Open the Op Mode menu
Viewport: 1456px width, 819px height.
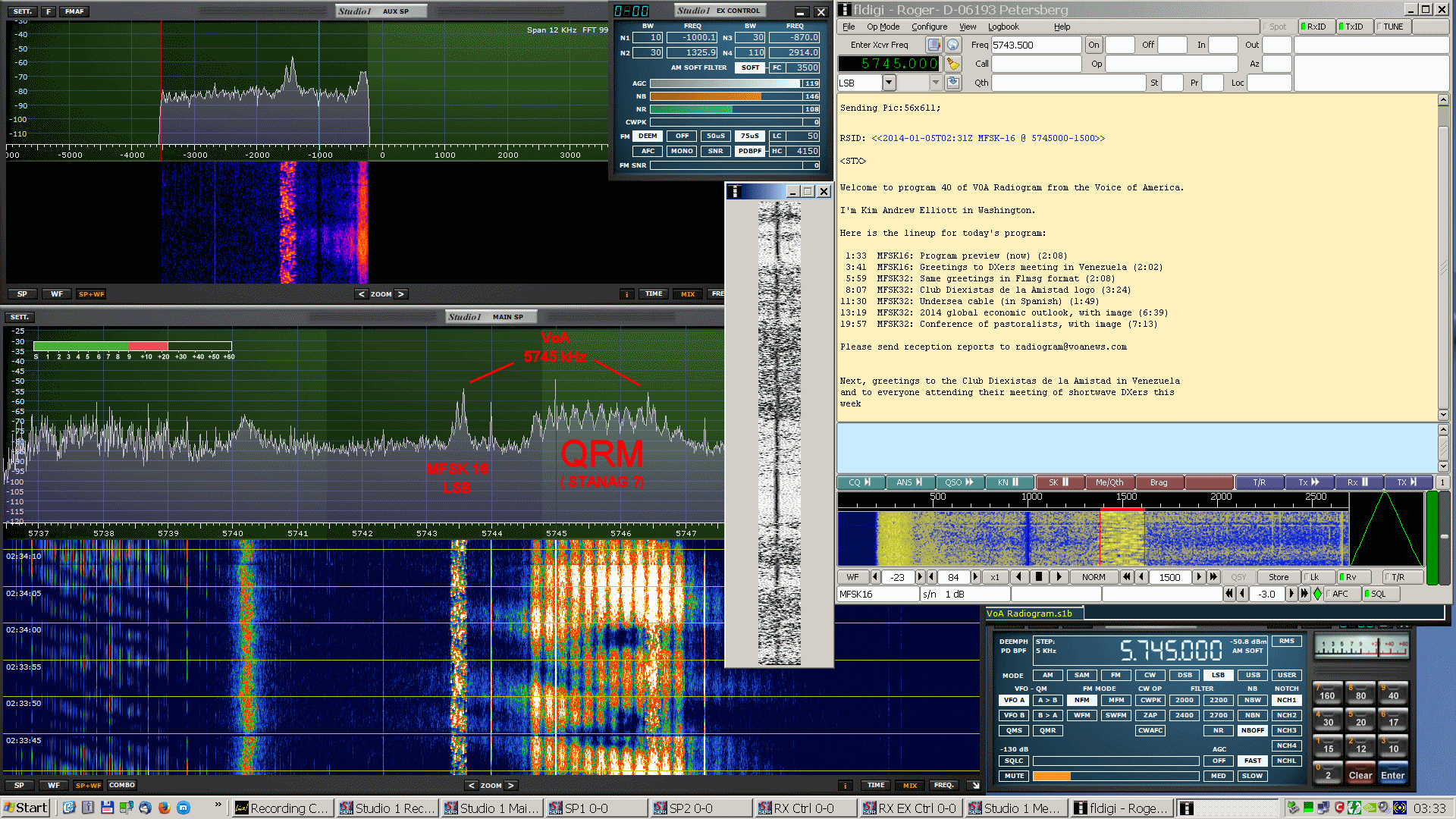pos(882,27)
